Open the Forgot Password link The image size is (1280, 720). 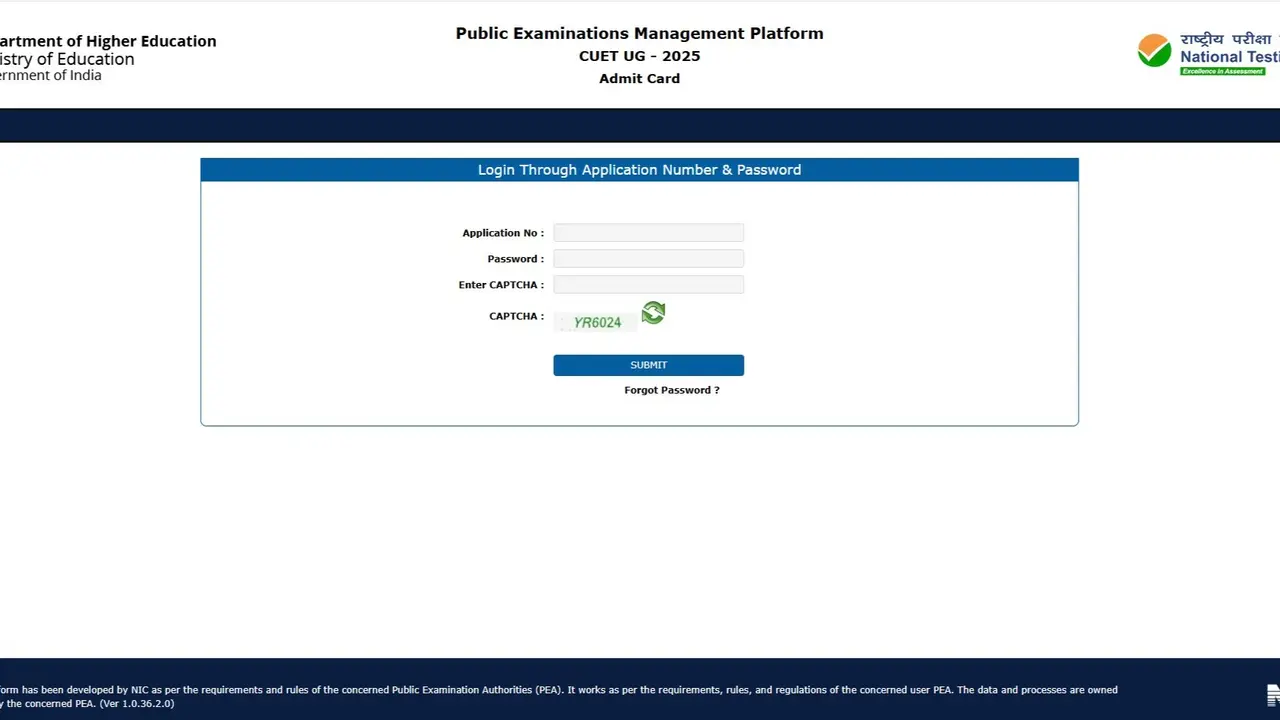point(672,390)
